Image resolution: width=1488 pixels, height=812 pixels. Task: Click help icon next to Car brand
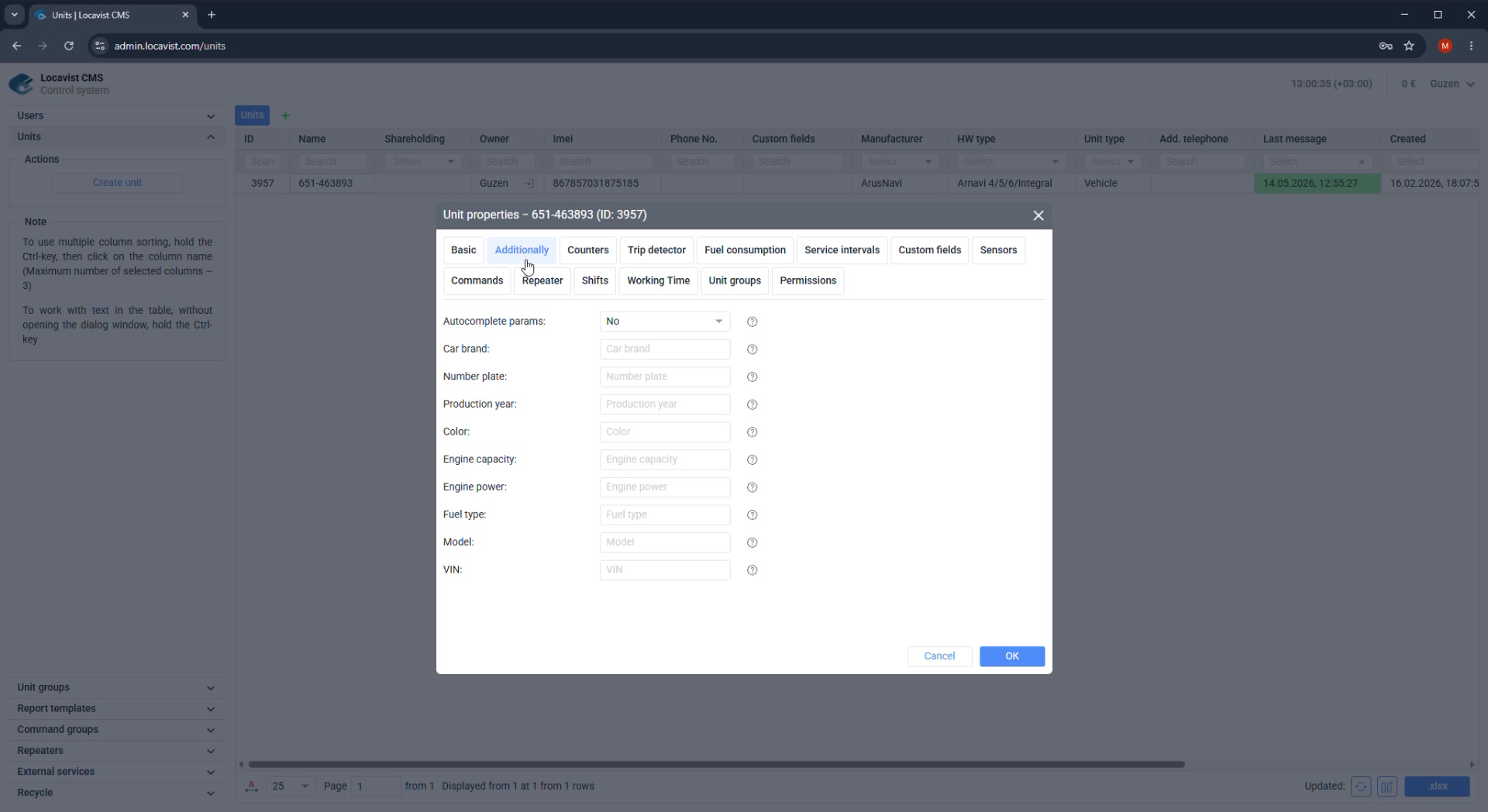(x=752, y=349)
